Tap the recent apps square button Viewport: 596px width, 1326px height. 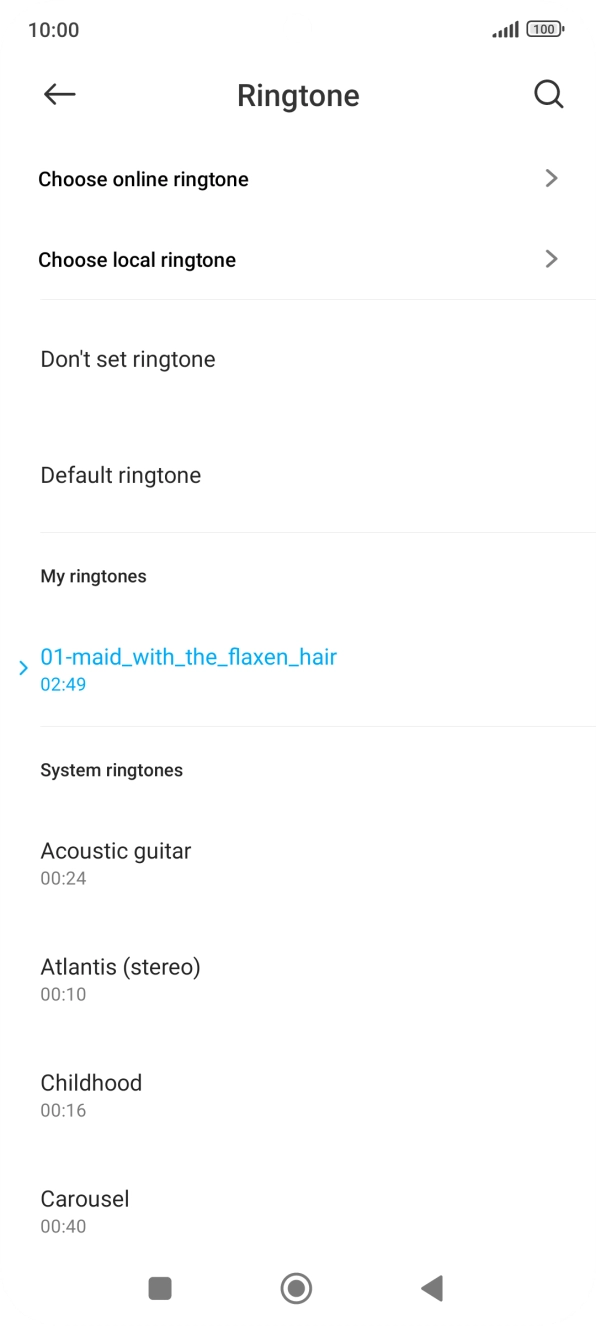pyautogui.click(x=159, y=1289)
